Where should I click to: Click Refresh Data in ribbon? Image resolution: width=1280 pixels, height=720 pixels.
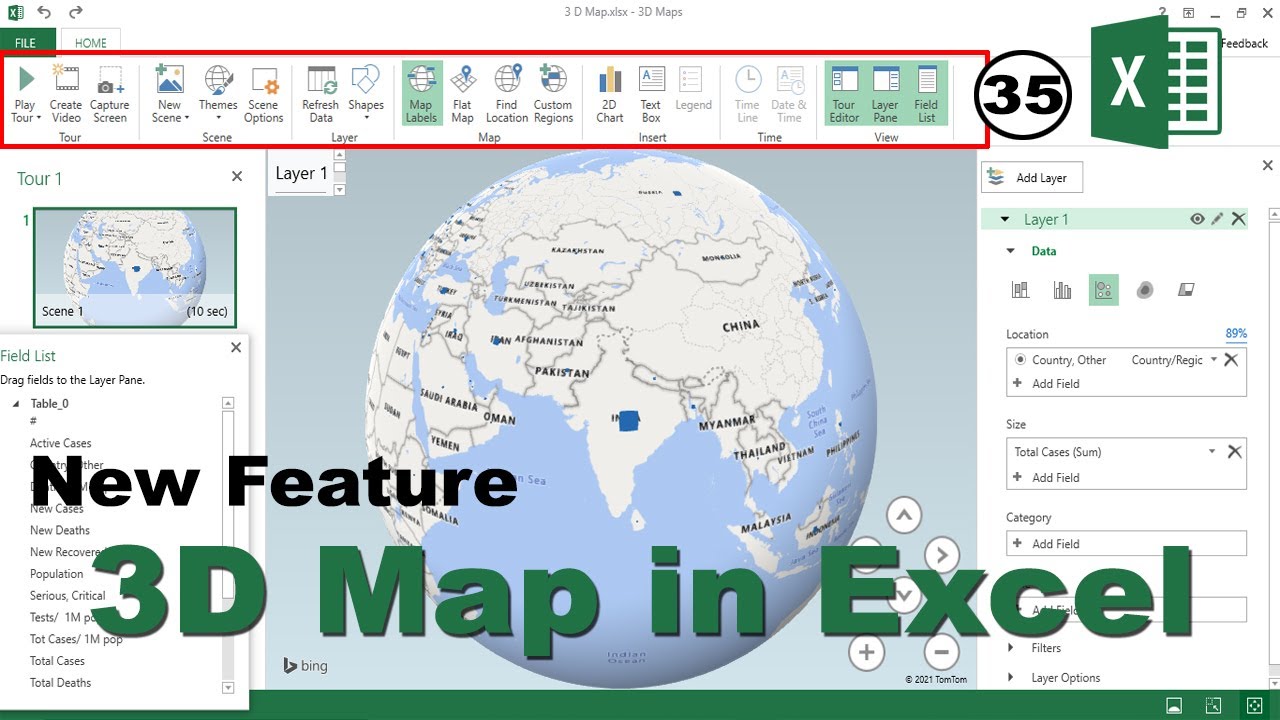[x=321, y=93]
